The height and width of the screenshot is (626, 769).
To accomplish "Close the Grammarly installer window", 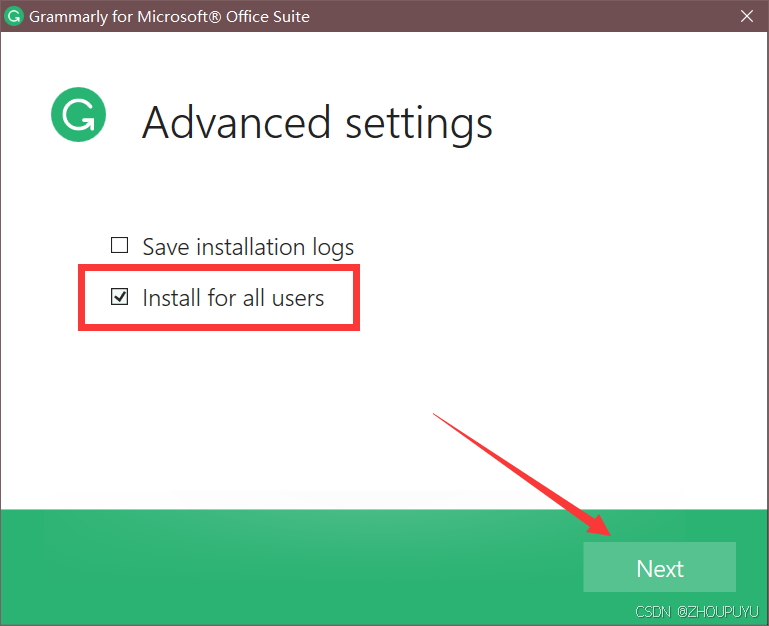I will click(x=746, y=16).
